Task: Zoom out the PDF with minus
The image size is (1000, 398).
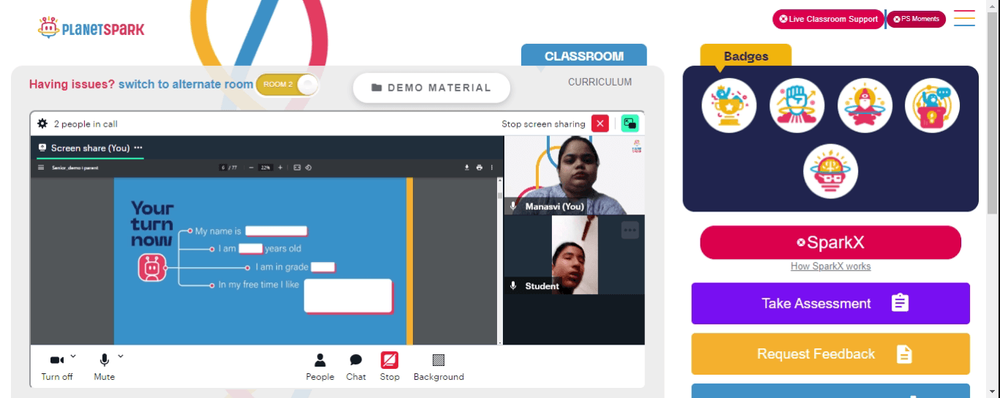Action: tap(251, 168)
